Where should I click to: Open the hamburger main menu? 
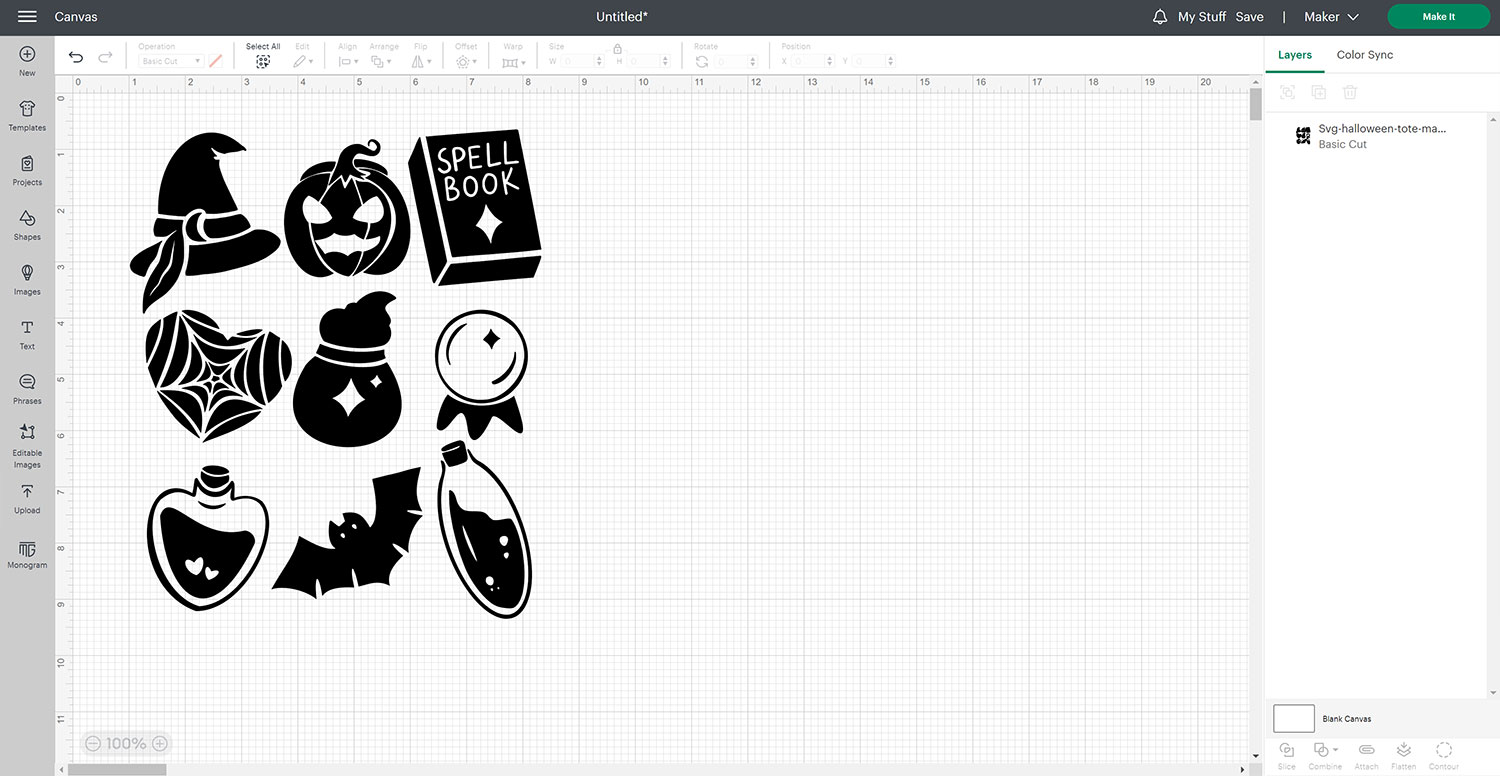(27, 17)
